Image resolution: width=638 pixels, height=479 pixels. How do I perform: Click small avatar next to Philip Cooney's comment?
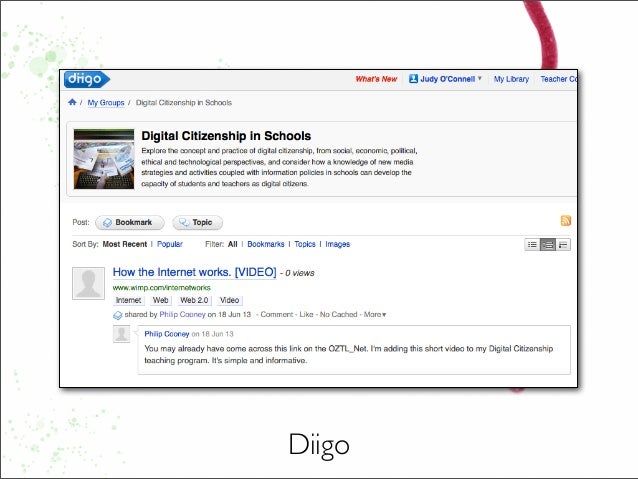pos(121,334)
